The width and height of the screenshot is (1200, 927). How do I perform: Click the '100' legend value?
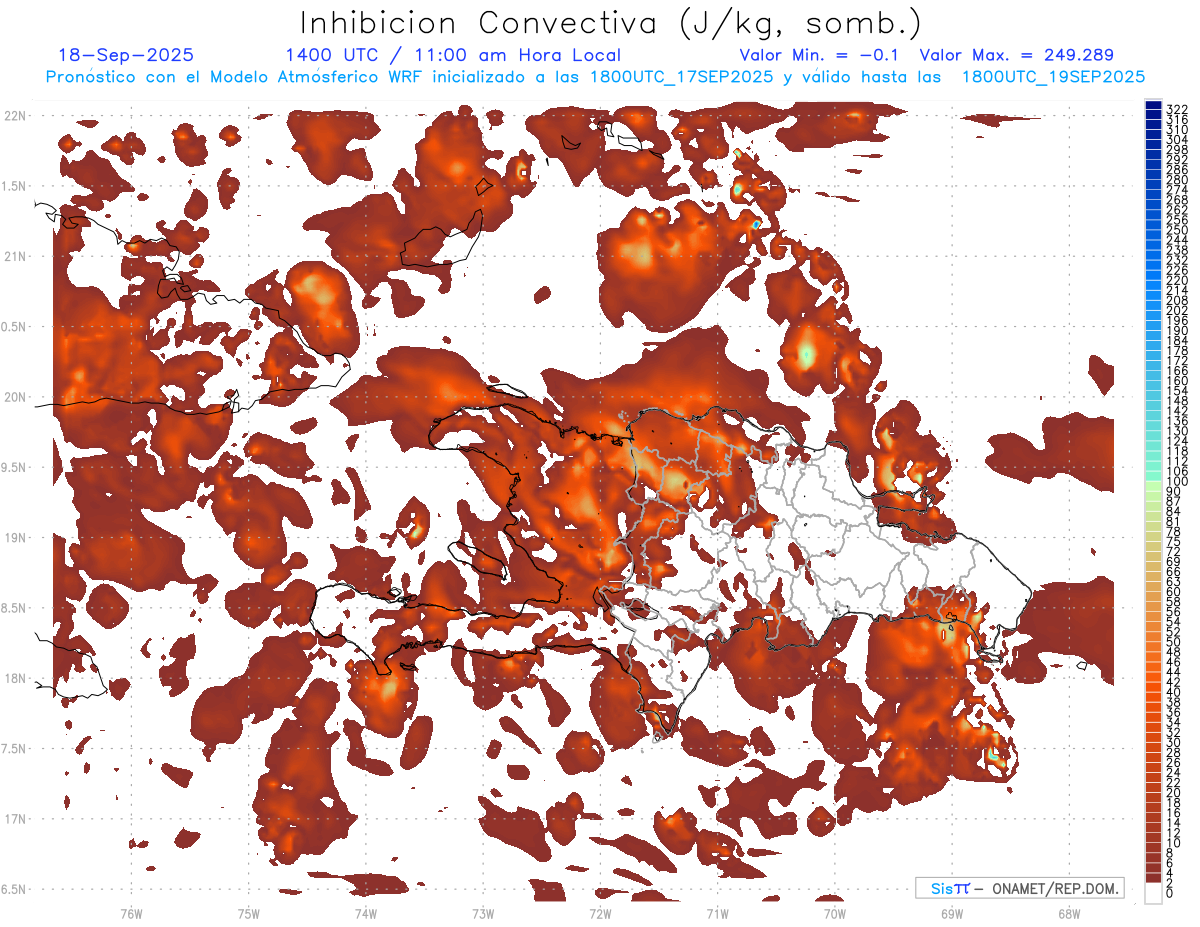tap(1177, 483)
